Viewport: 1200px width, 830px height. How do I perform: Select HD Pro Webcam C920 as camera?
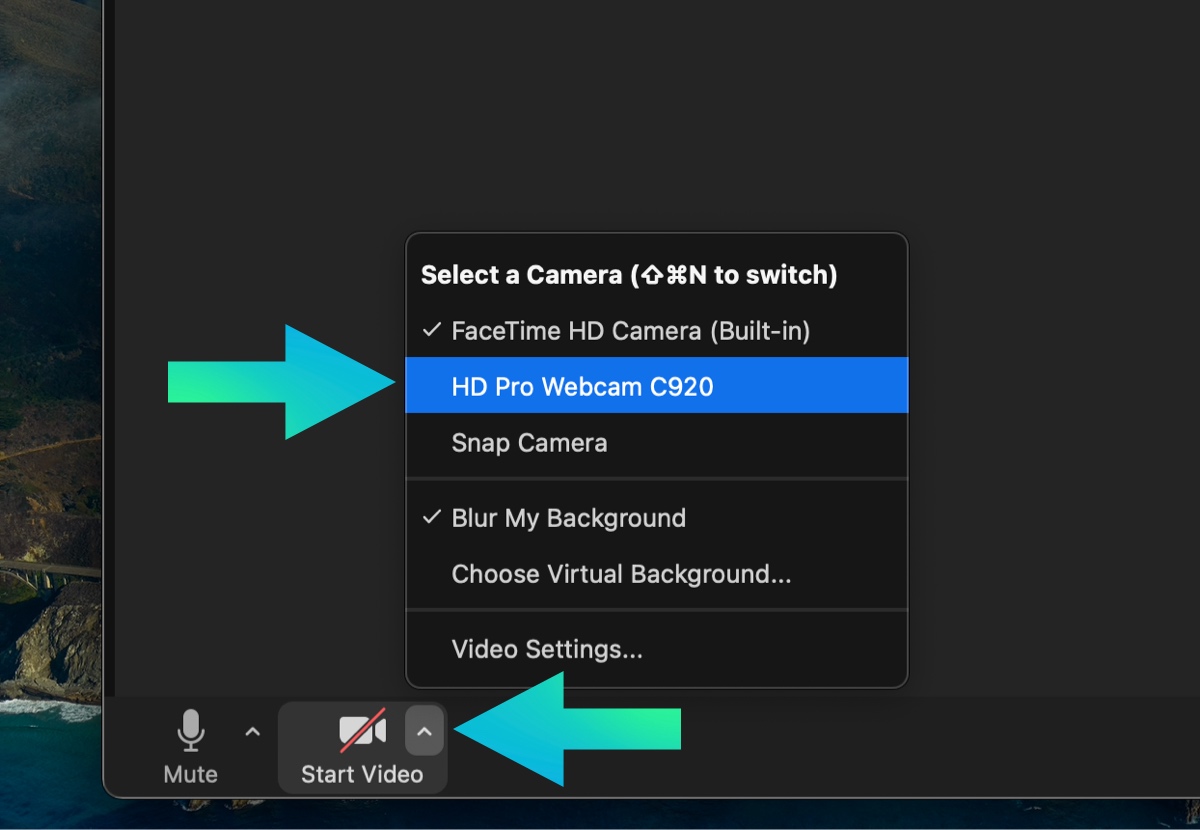pyautogui.click(x=582, y=386)
